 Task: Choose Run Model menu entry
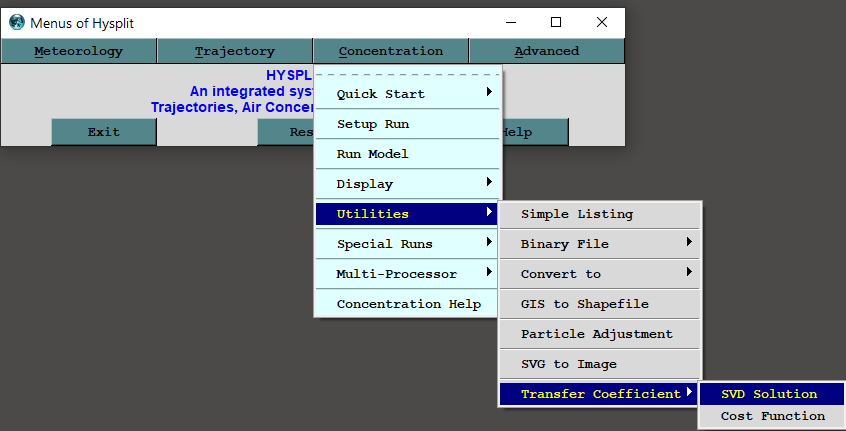pyautogui.click(x=407, y=154)
